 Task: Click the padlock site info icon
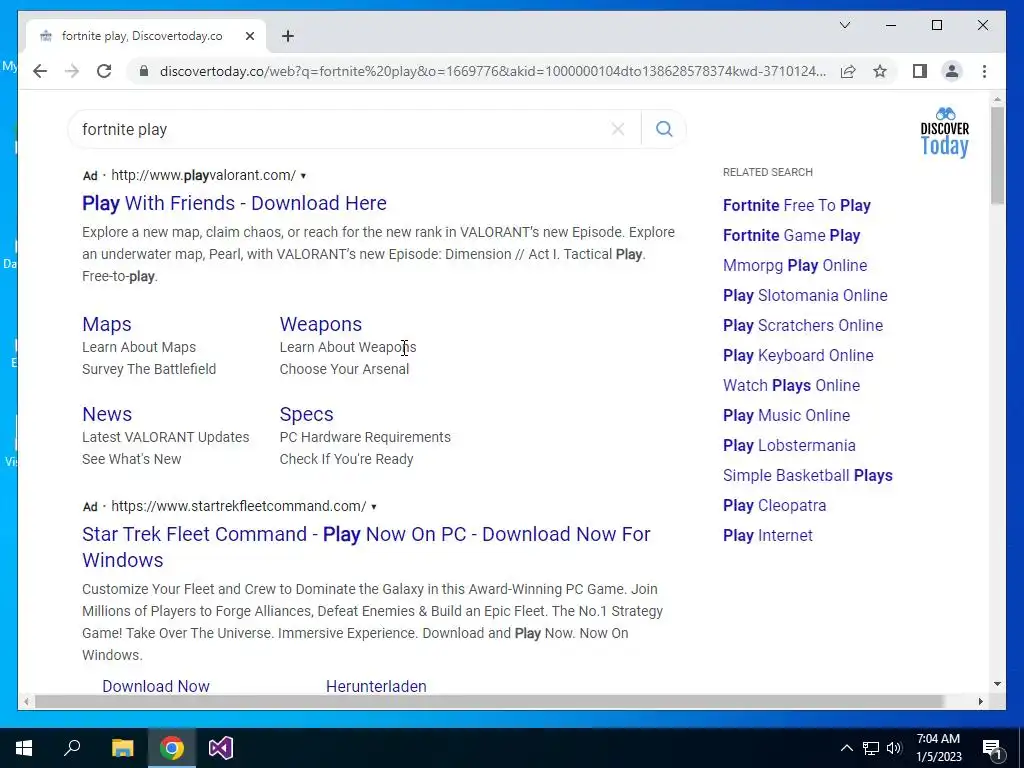tap(144, 71)
